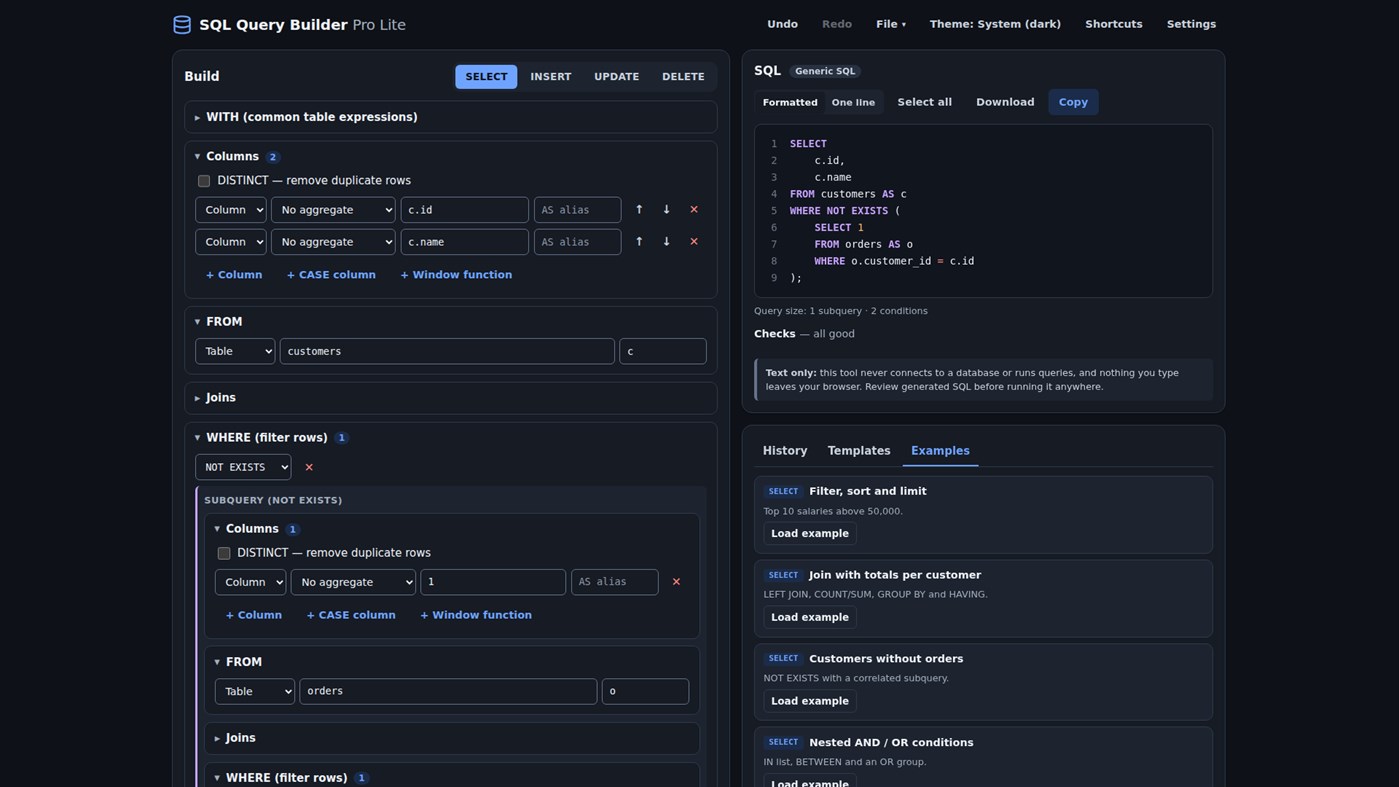Delete the NOT EXISTS condition
The image size is (1399, 787).
[x=309, y=467]
